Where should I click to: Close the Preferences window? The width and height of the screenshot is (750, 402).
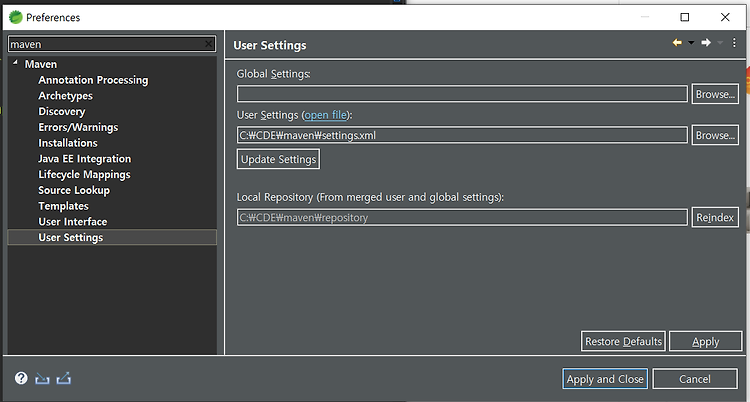click(x=725, y=18)
